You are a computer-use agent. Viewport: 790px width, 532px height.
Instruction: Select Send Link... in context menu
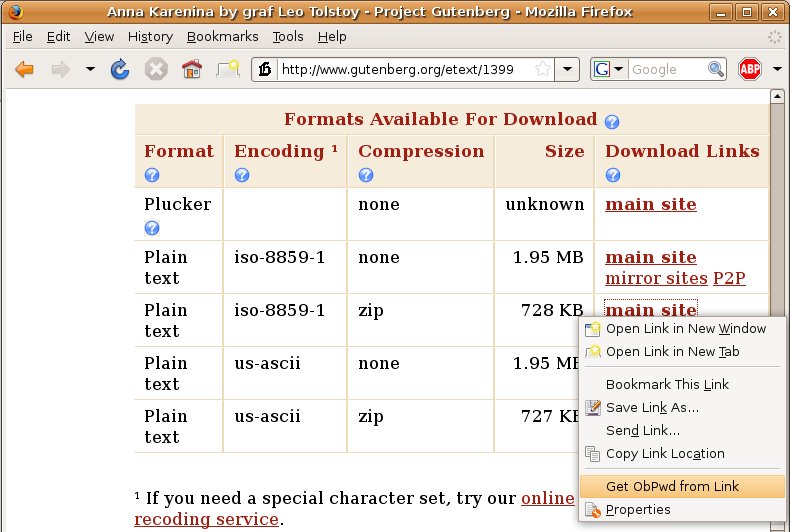[683, 431]
